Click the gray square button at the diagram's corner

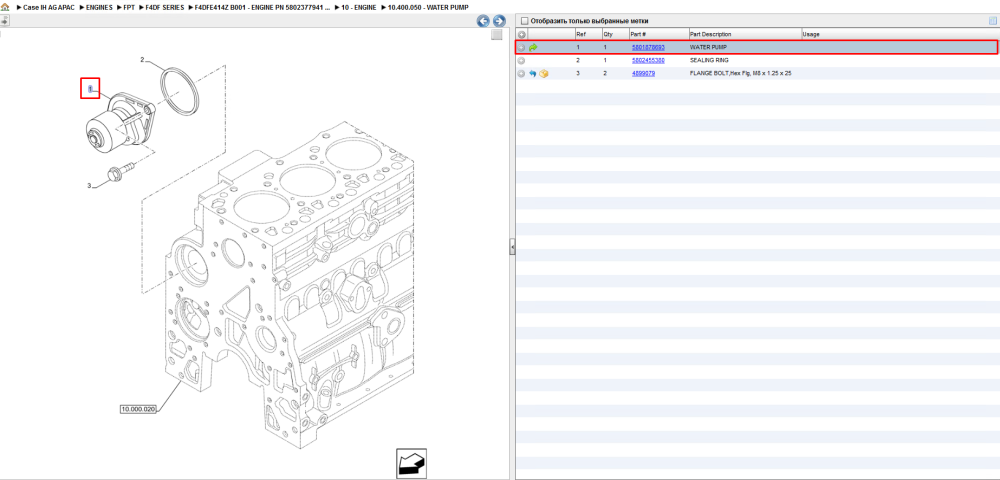497,35
